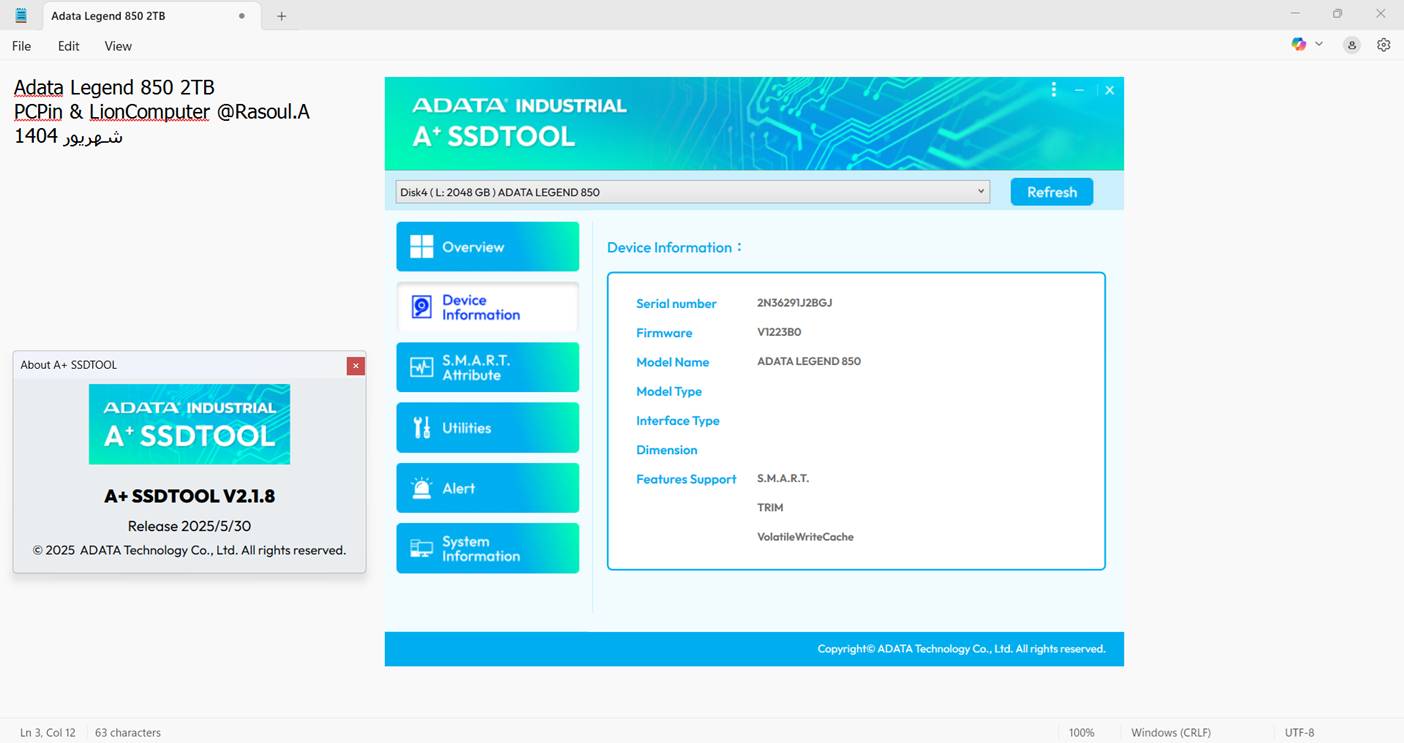
Task: Click the UTF-8 encoding indicator
Action: (x=1300, y=733)
